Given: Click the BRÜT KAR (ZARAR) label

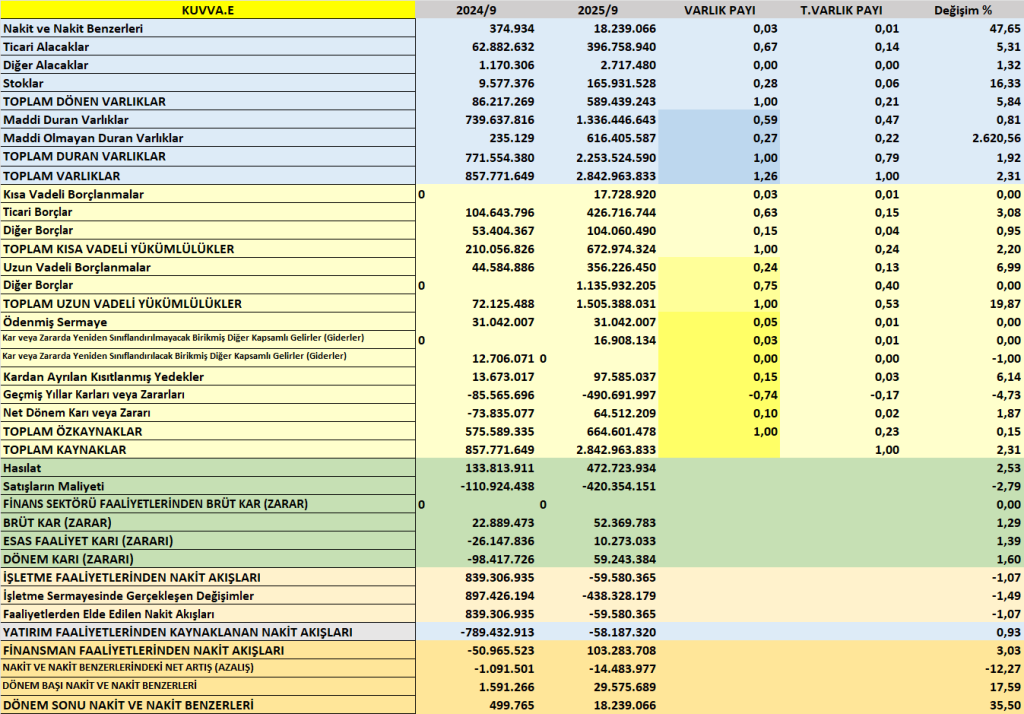Looking at the screenshot, I should 57,523.
